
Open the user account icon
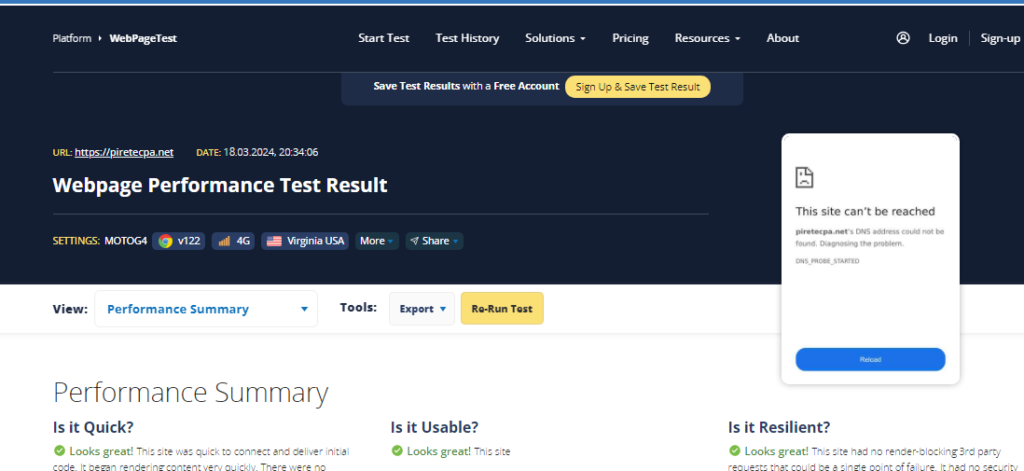click(x=903, y=38)
